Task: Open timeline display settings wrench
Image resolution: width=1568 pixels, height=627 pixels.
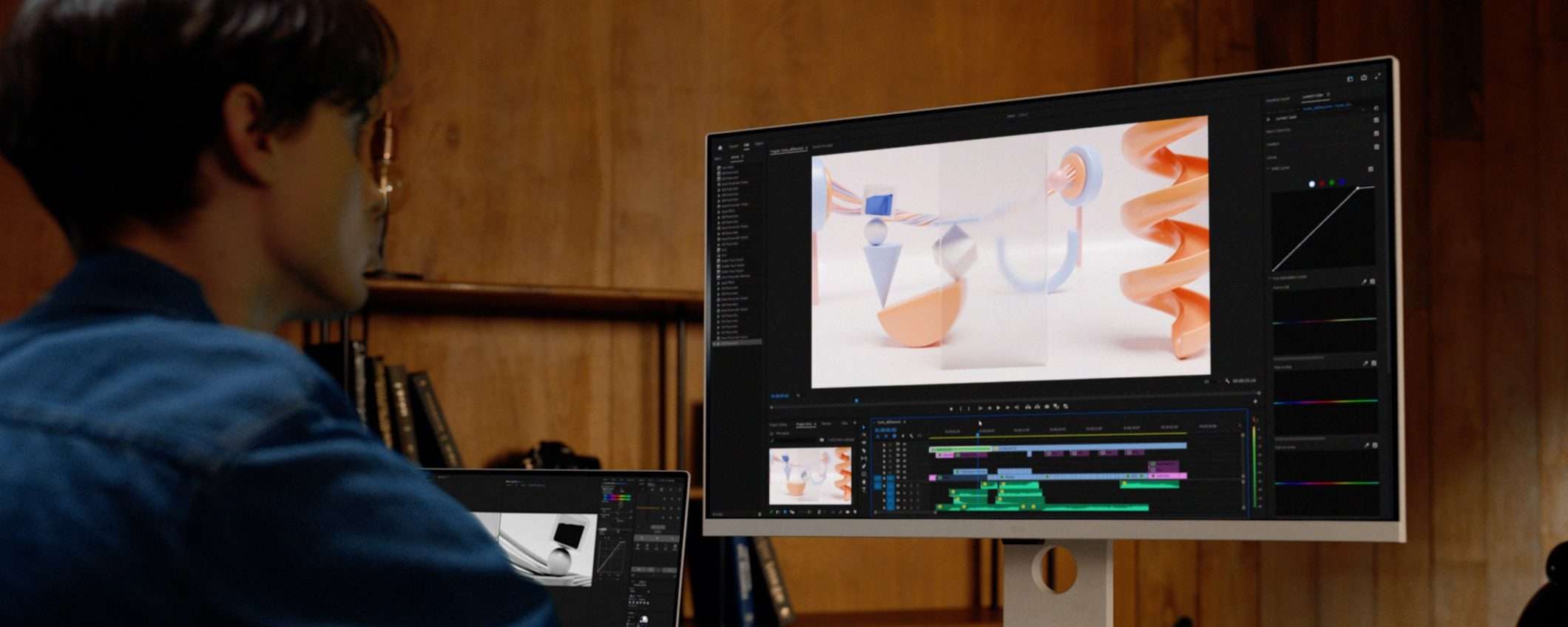Action: (x=911, y=436)
